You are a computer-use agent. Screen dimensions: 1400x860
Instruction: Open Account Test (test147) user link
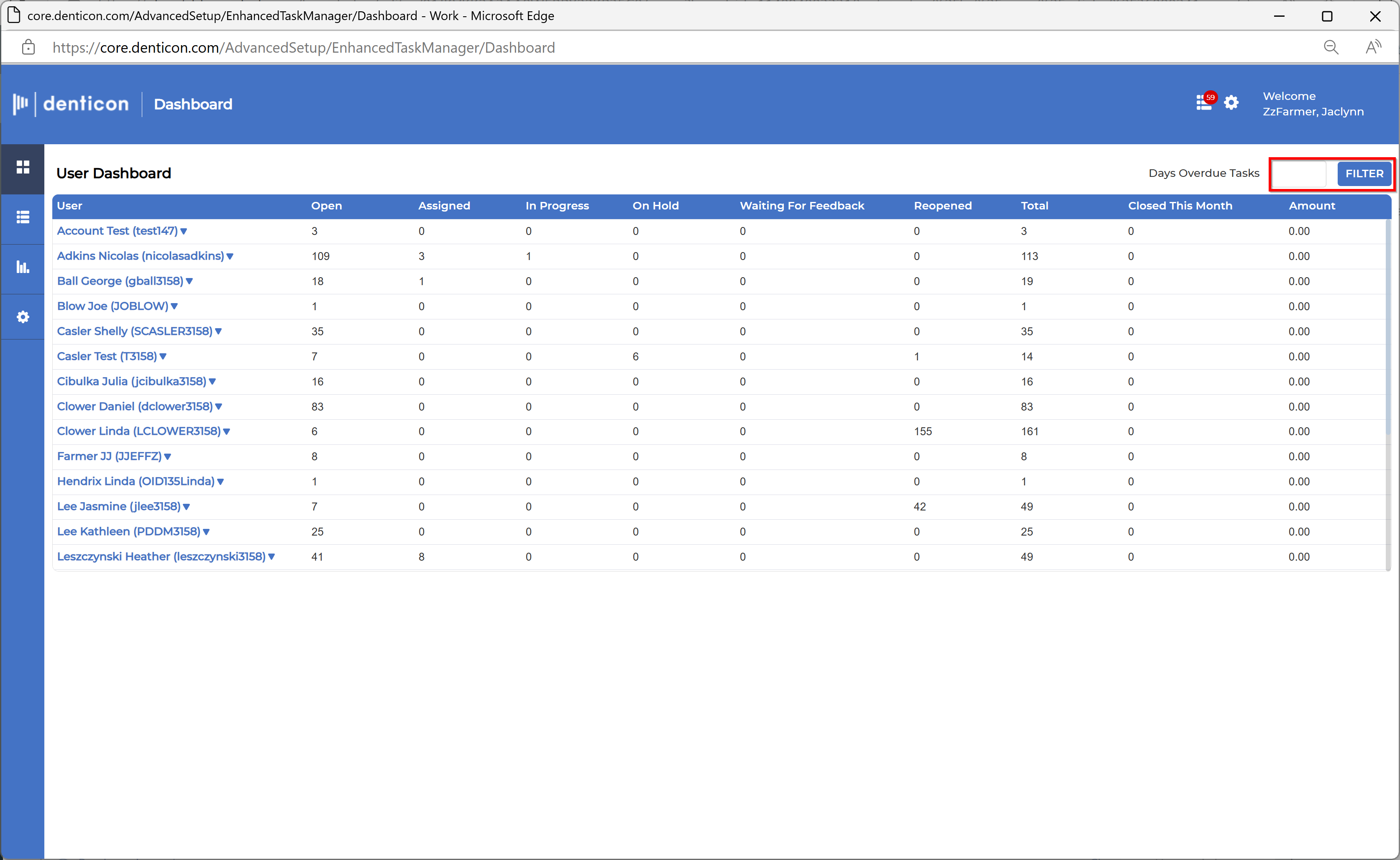(117, 231)
